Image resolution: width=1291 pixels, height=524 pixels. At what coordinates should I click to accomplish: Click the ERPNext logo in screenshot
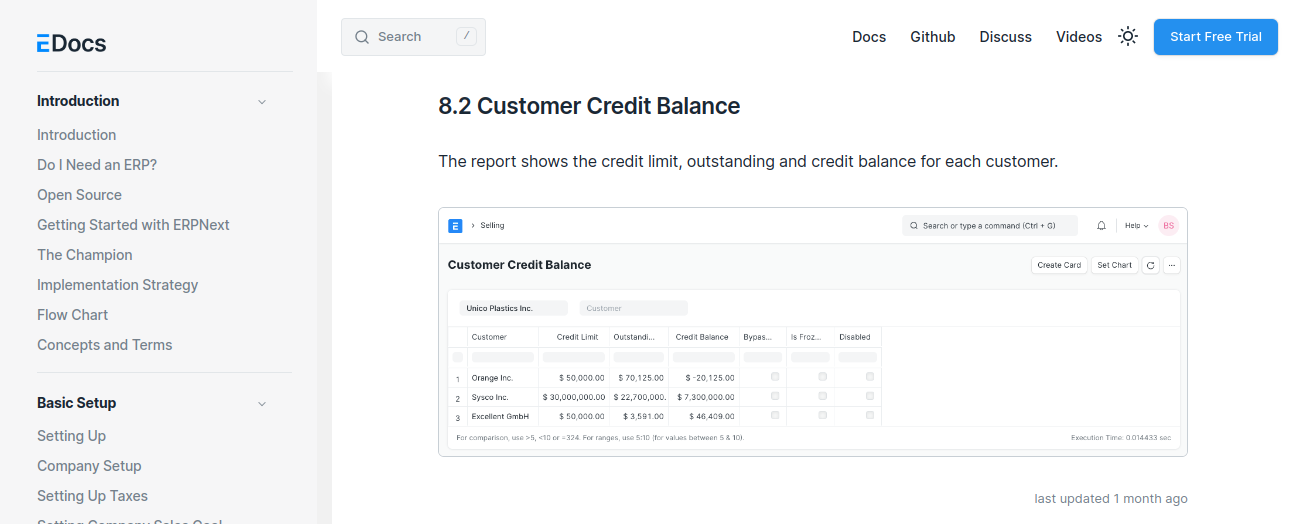click(x=455, y=226)
